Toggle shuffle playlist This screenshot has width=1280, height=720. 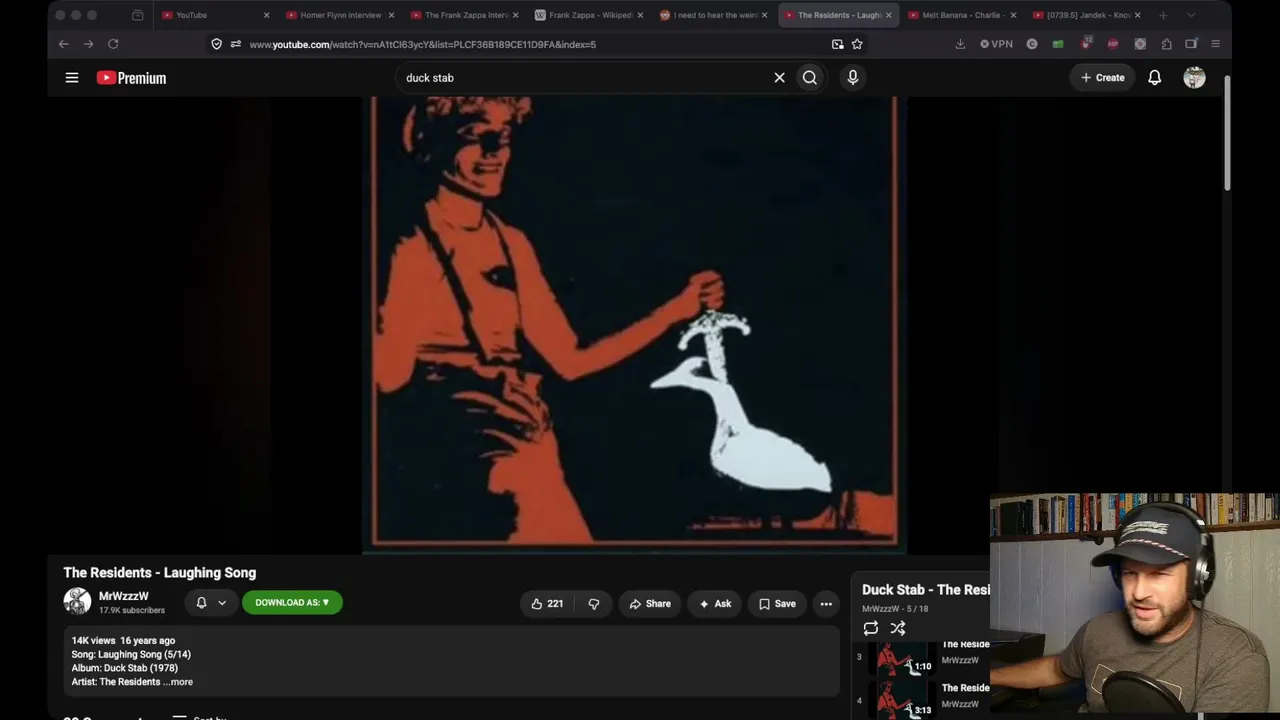coord(898,628)
